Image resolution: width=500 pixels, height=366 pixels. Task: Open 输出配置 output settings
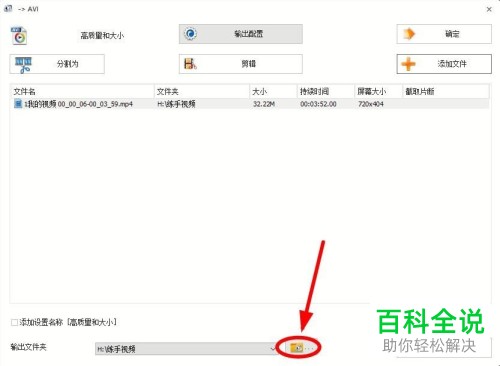click(241, 34)
